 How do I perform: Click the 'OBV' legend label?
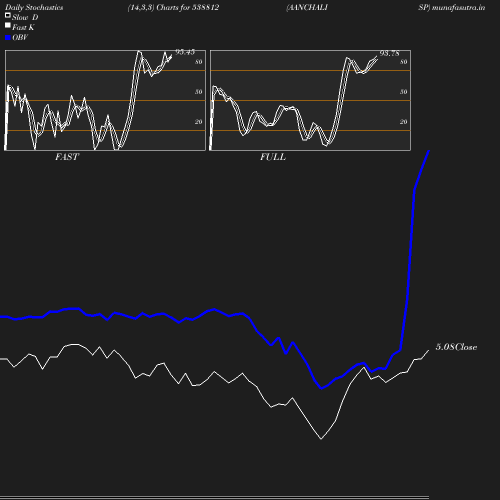coord(20,38)
